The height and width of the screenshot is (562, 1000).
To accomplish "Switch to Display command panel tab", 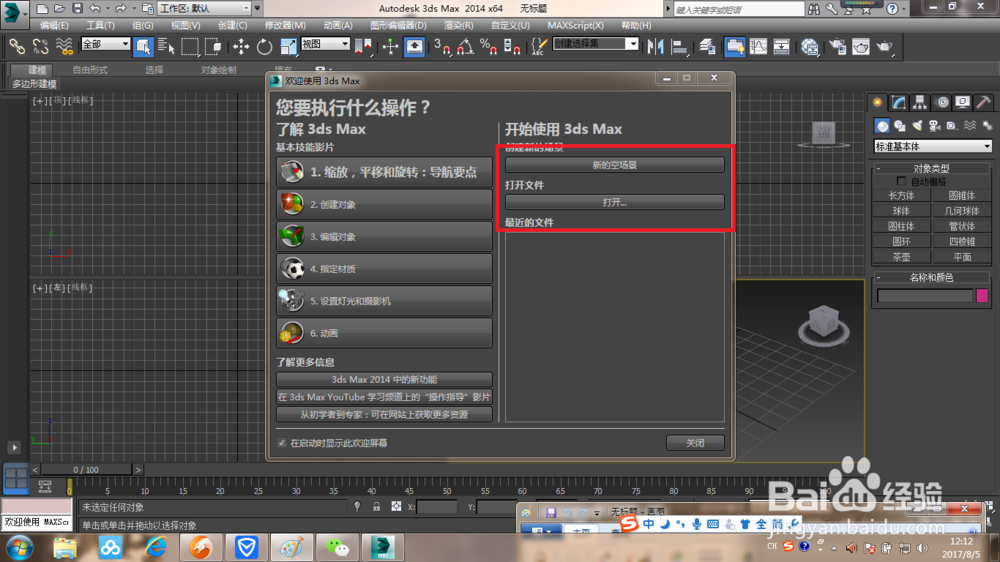I will click(962, 103).
